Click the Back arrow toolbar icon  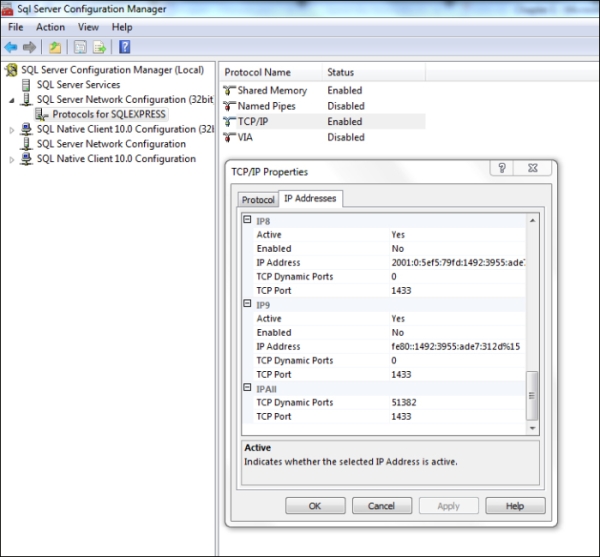pyautogui.click(x=11, y=46)
